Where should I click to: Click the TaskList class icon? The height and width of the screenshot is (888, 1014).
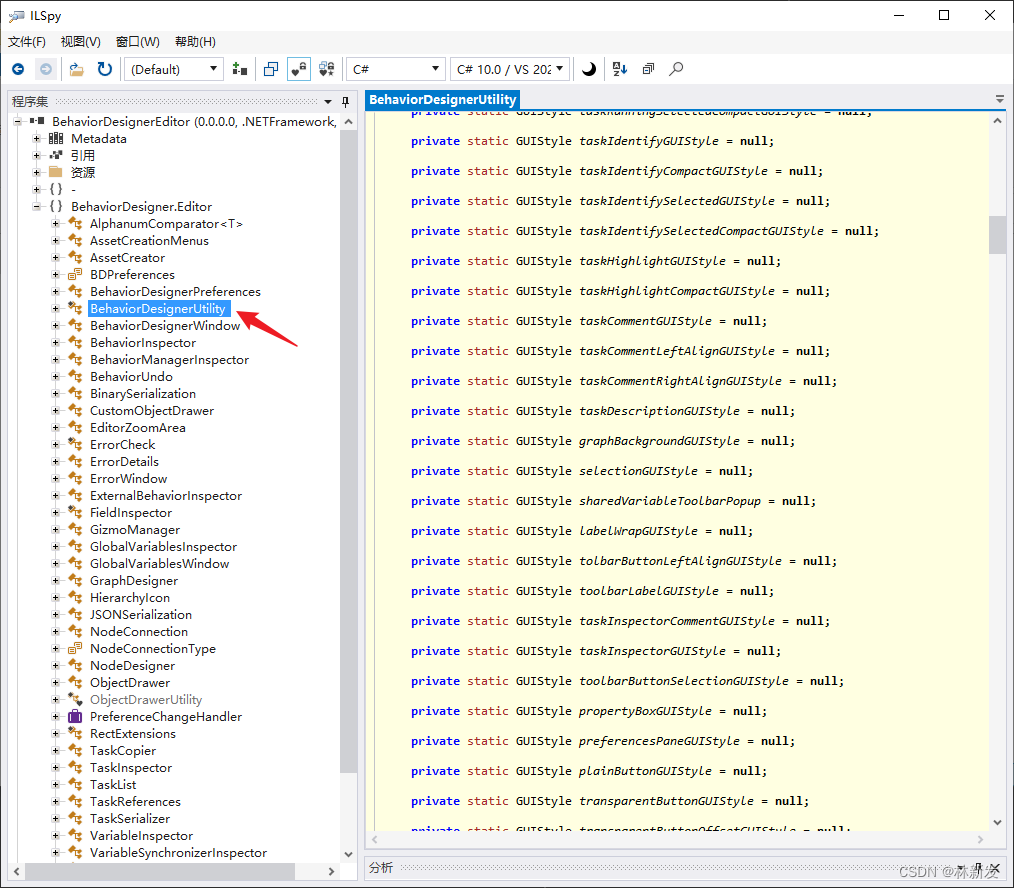(75, 785)
